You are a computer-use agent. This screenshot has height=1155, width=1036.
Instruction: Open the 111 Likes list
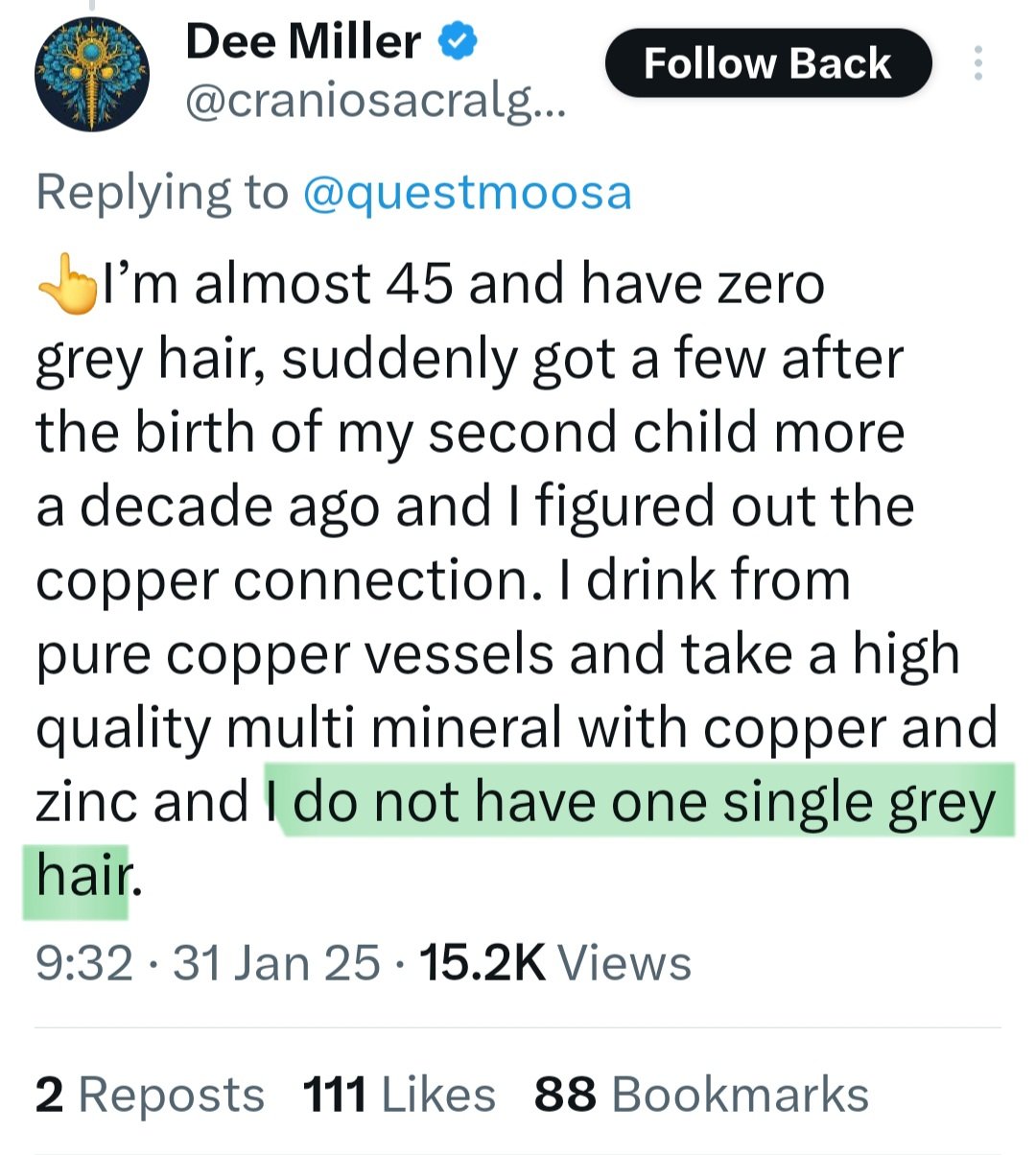tap(399, 1095)
